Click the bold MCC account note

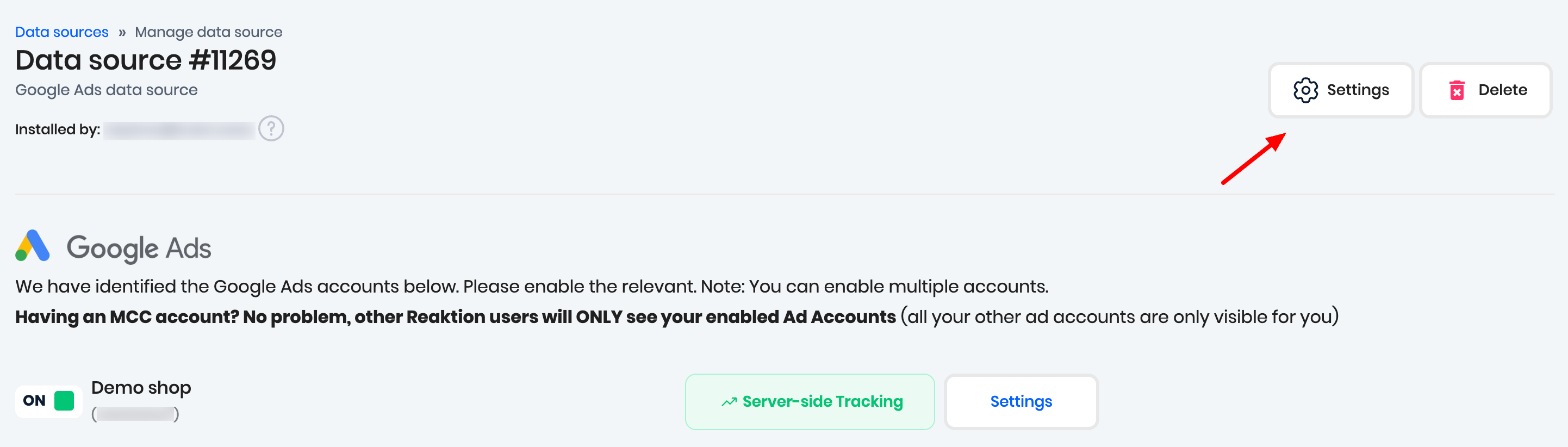click(455, 316)
